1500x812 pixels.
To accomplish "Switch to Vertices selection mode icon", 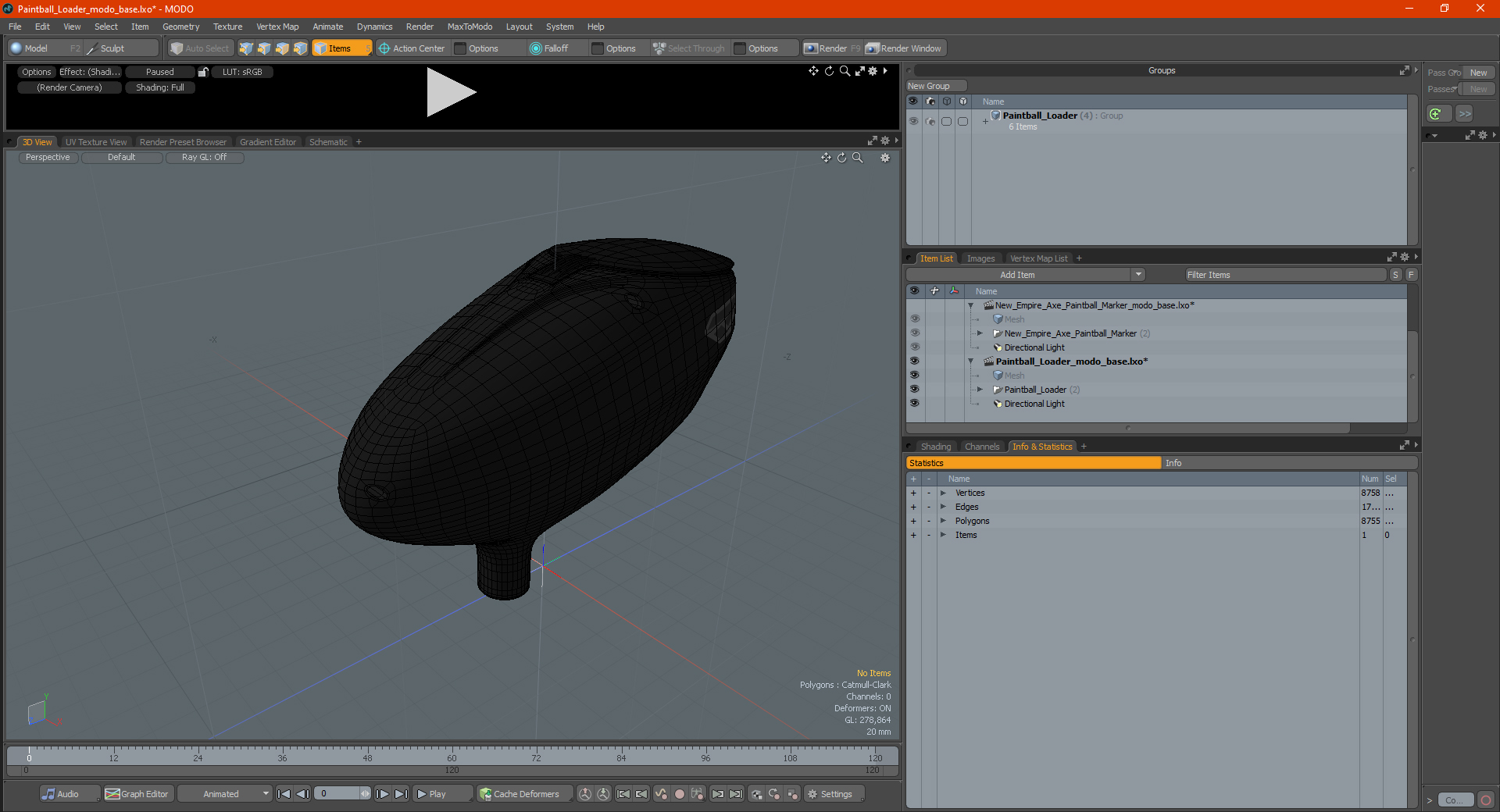I will 246,48.
